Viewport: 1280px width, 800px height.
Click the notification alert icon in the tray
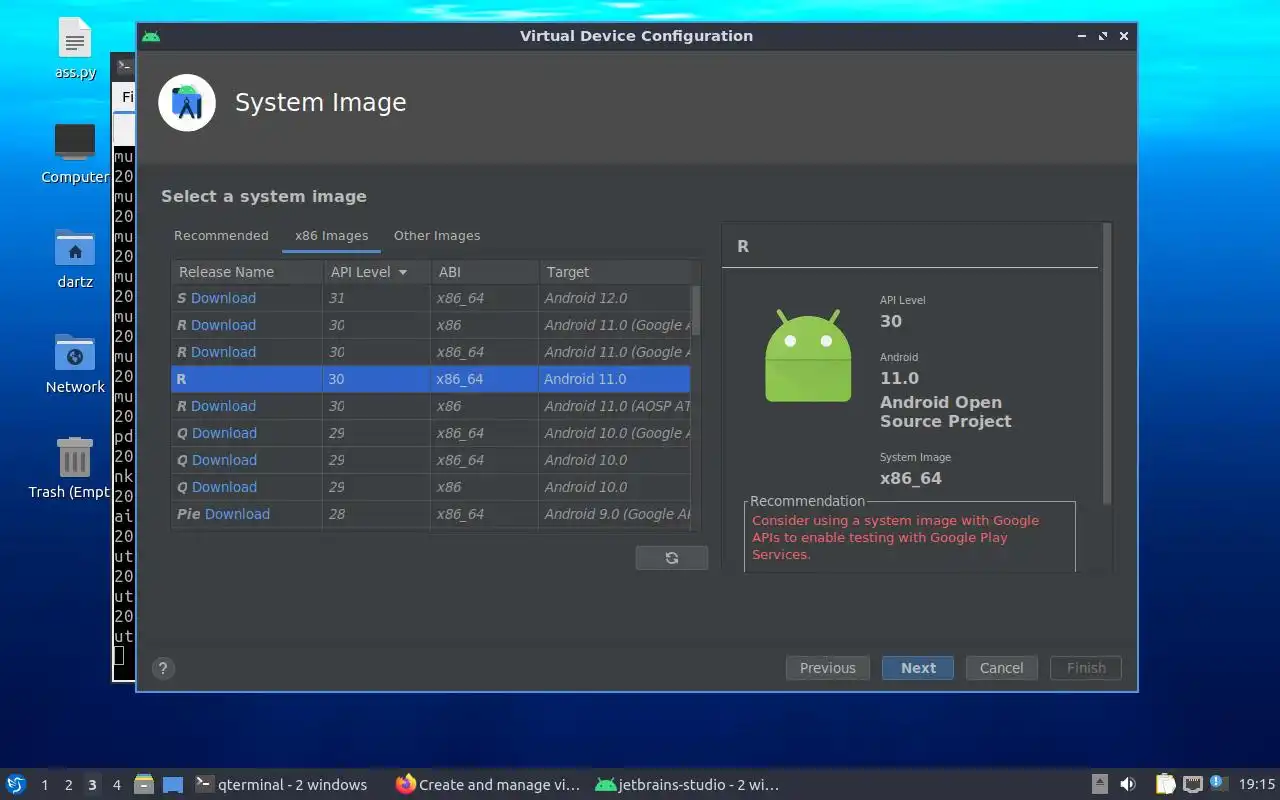click(x=1218, y=783)
